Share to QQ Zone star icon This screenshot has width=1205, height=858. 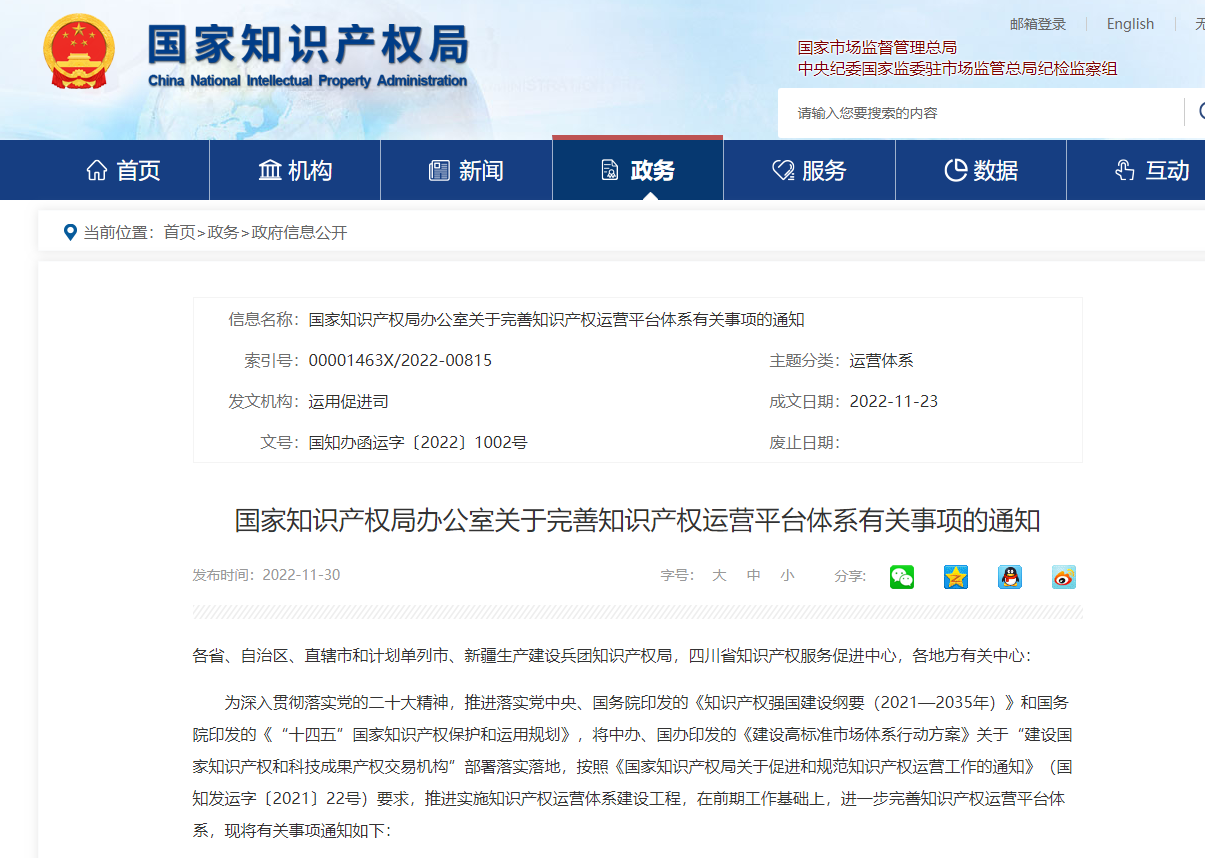[956, 577]
